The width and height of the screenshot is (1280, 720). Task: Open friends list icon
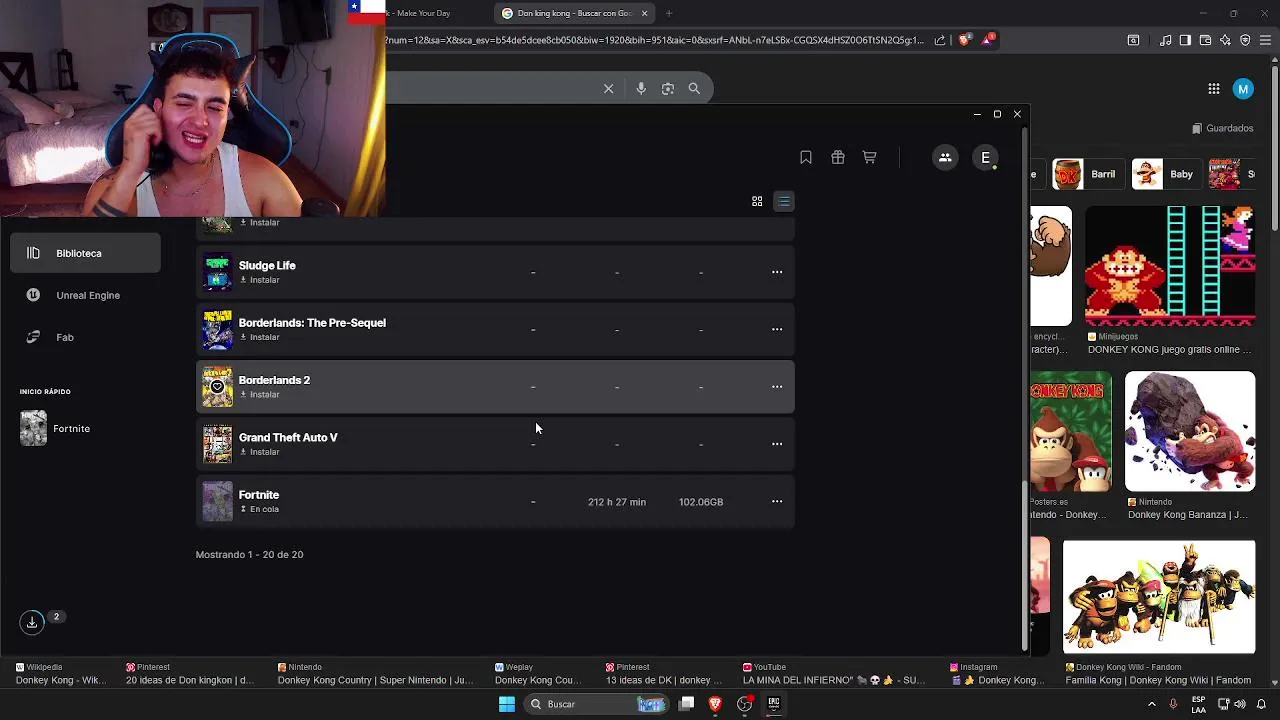click(x=945, y=157)
